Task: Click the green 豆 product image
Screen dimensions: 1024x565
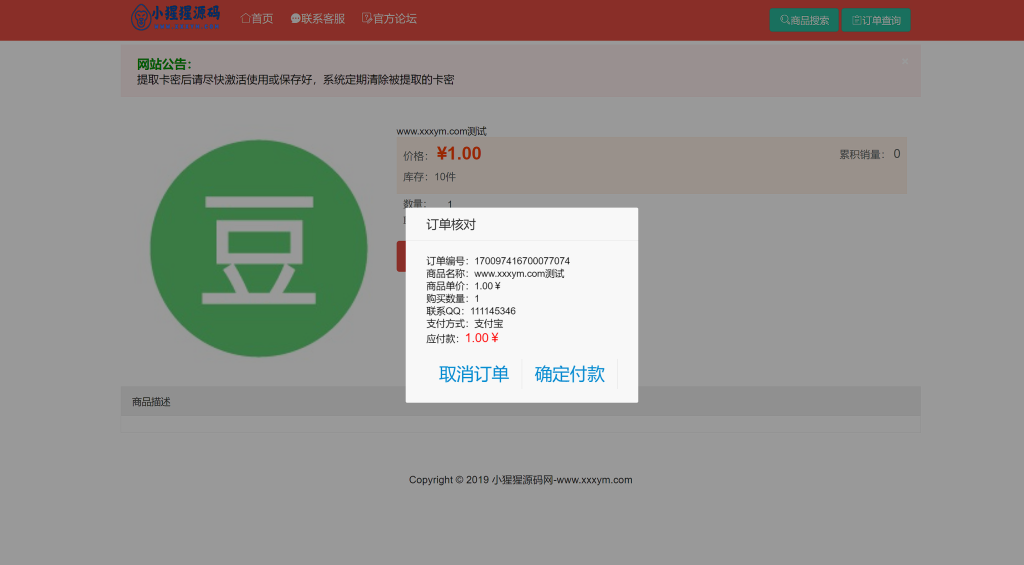Action: [259, 248]
